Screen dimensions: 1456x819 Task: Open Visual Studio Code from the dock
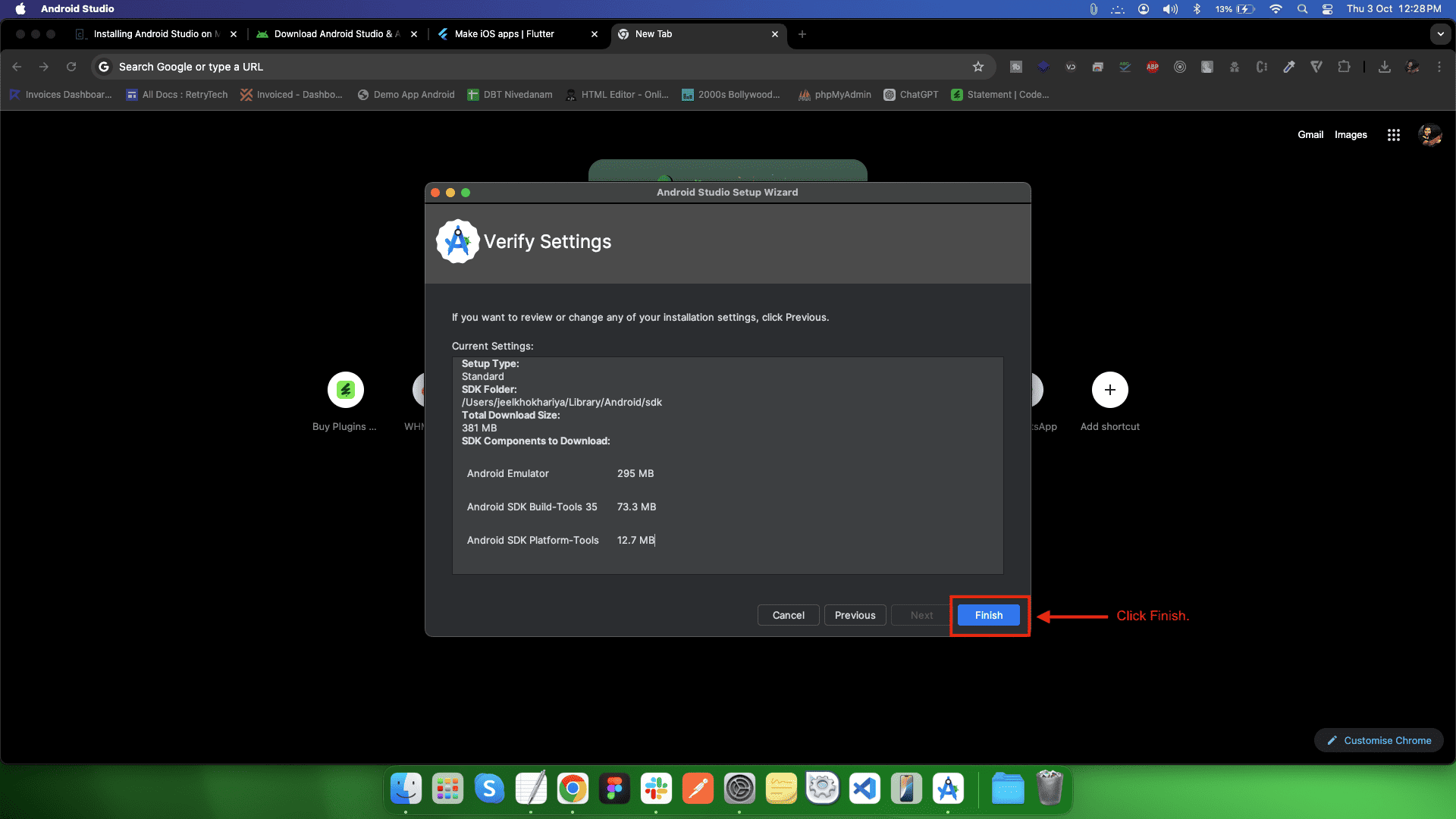pyautogui.click(x=864, y=789)
